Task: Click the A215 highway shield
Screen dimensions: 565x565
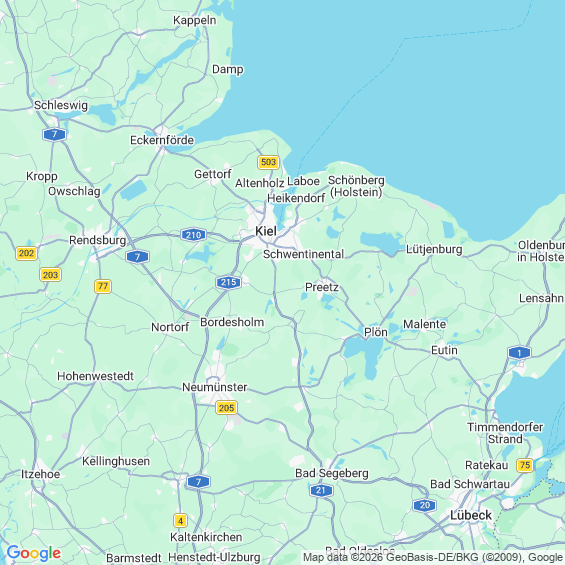Action: (x=228, y=282)
